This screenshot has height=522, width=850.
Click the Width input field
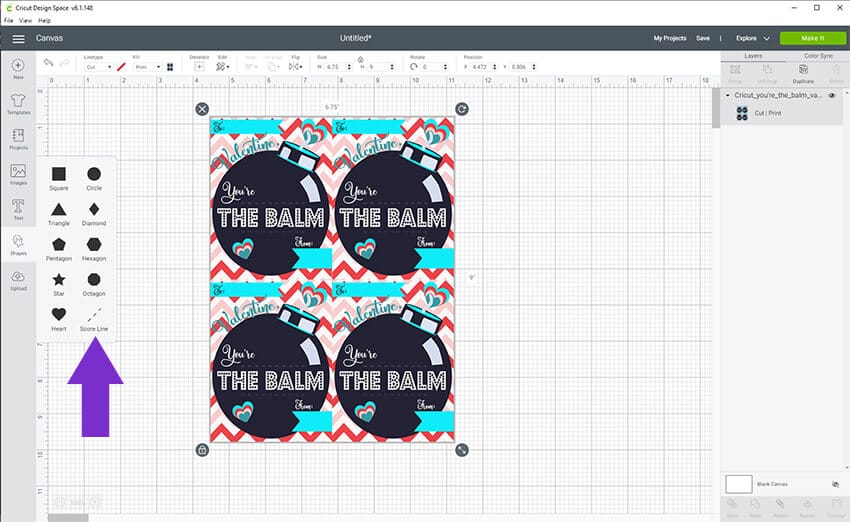335,67
